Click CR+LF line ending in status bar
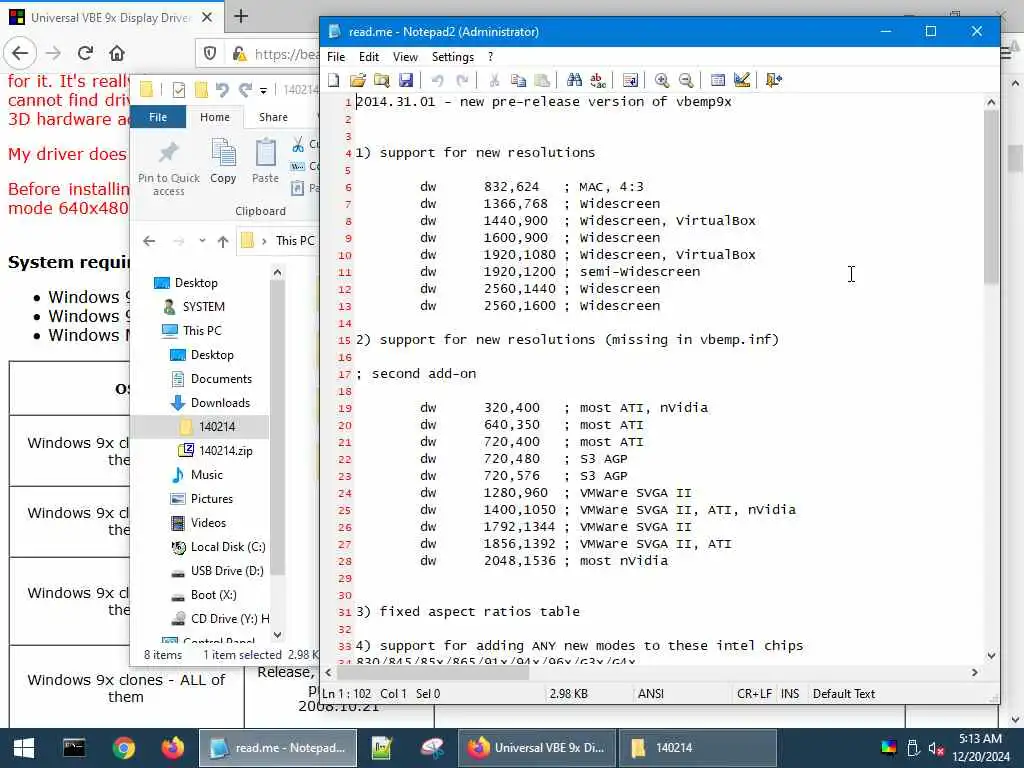Screen dimensions: 1024x768 (x=754, y=694)
